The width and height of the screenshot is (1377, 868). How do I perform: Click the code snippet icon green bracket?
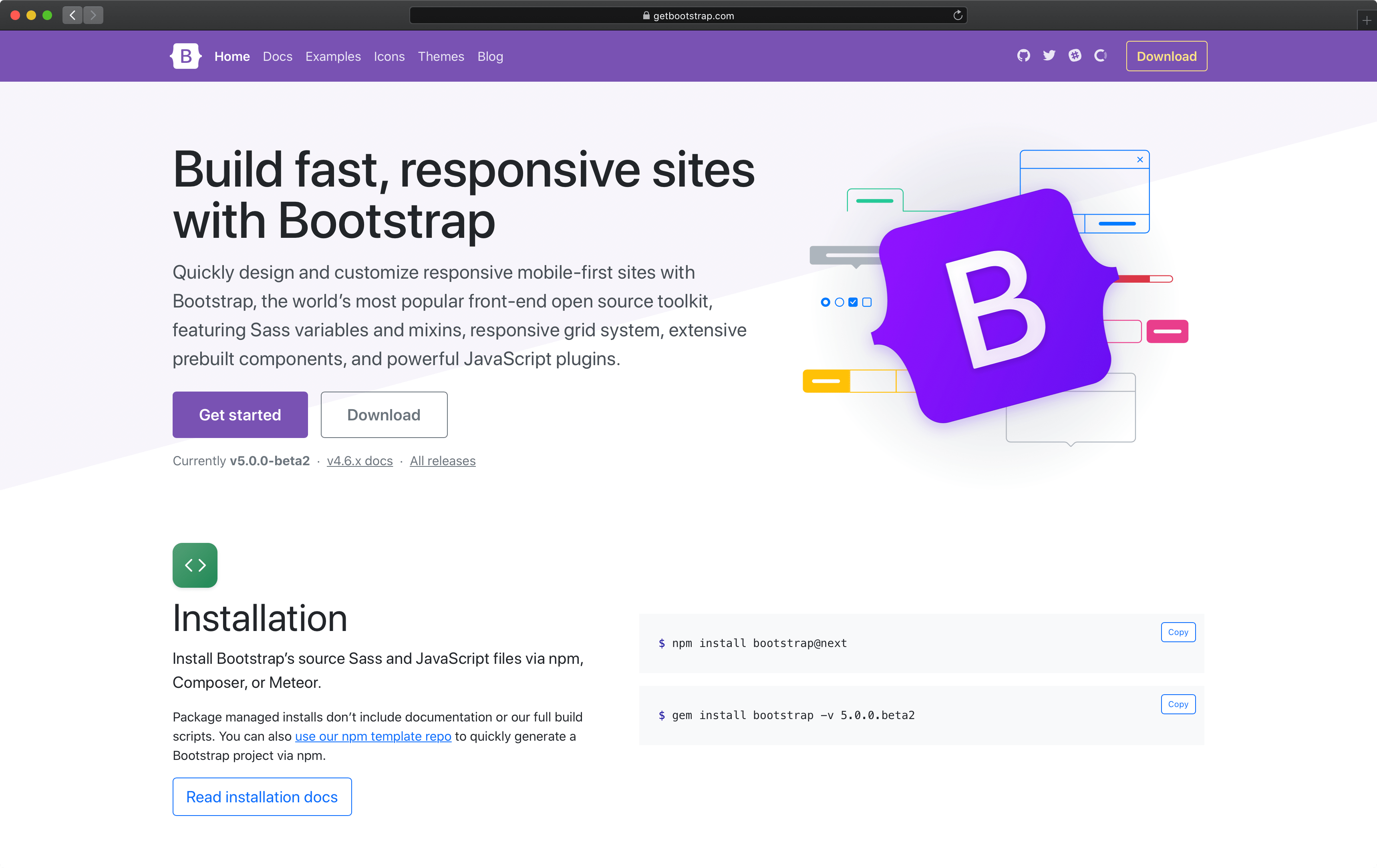click(195, 565)
